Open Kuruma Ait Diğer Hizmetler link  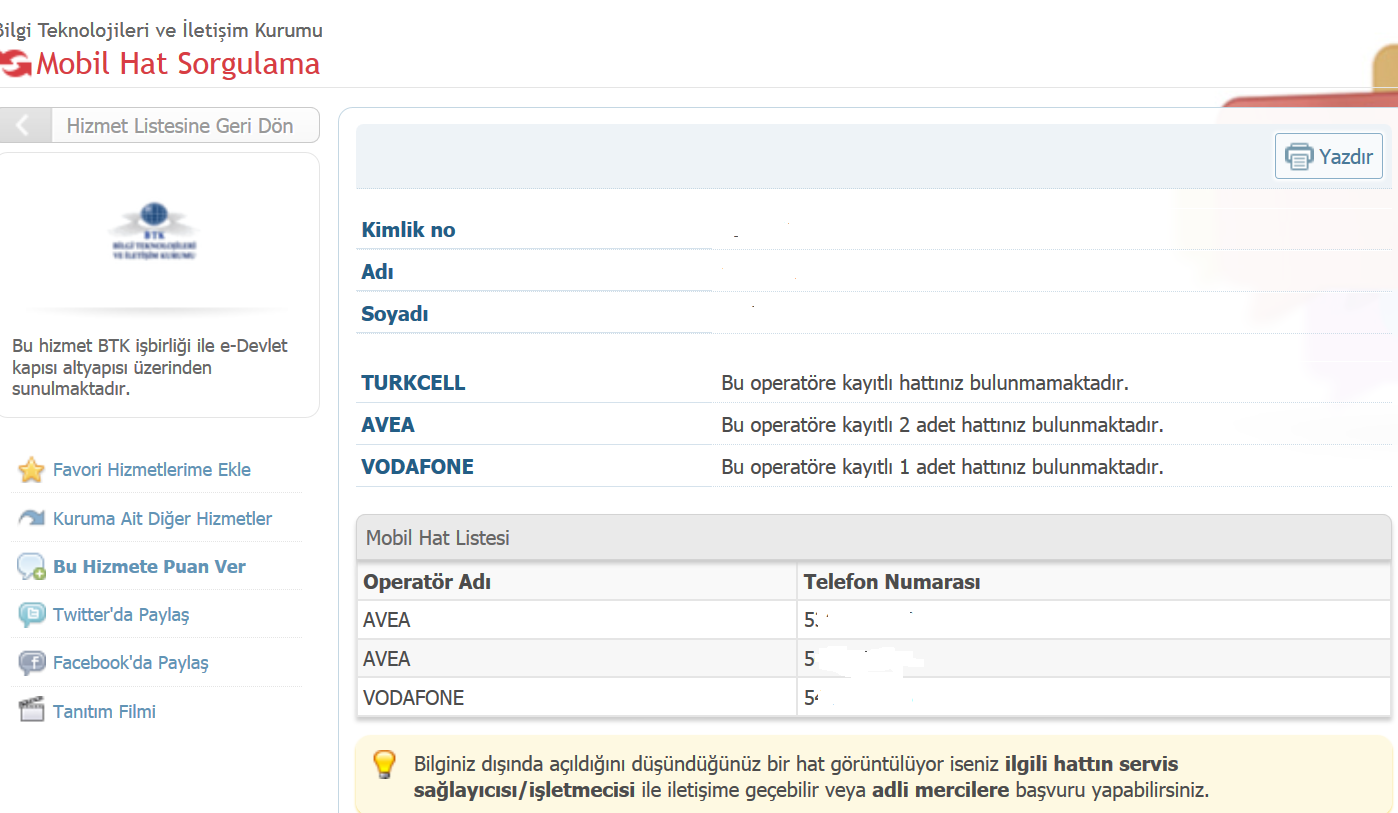(163, 519)
